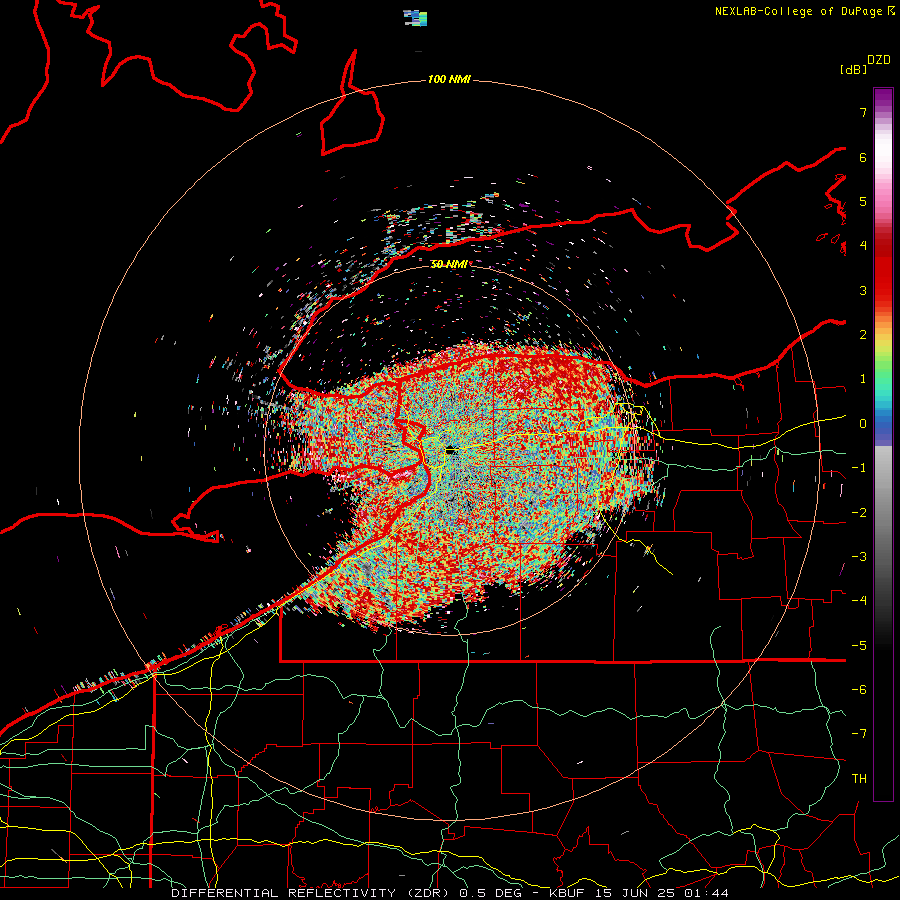Click the 50 NMI range ring label
The height and width of the screenshot is (900, 900).
(449, 264)
